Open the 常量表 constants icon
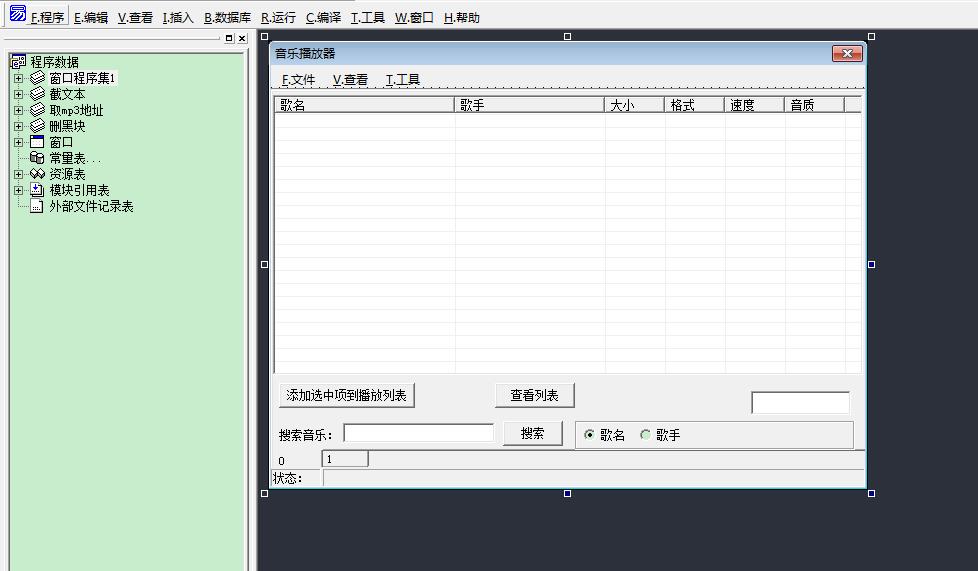The image size is (978, 571). coord(37,158)
